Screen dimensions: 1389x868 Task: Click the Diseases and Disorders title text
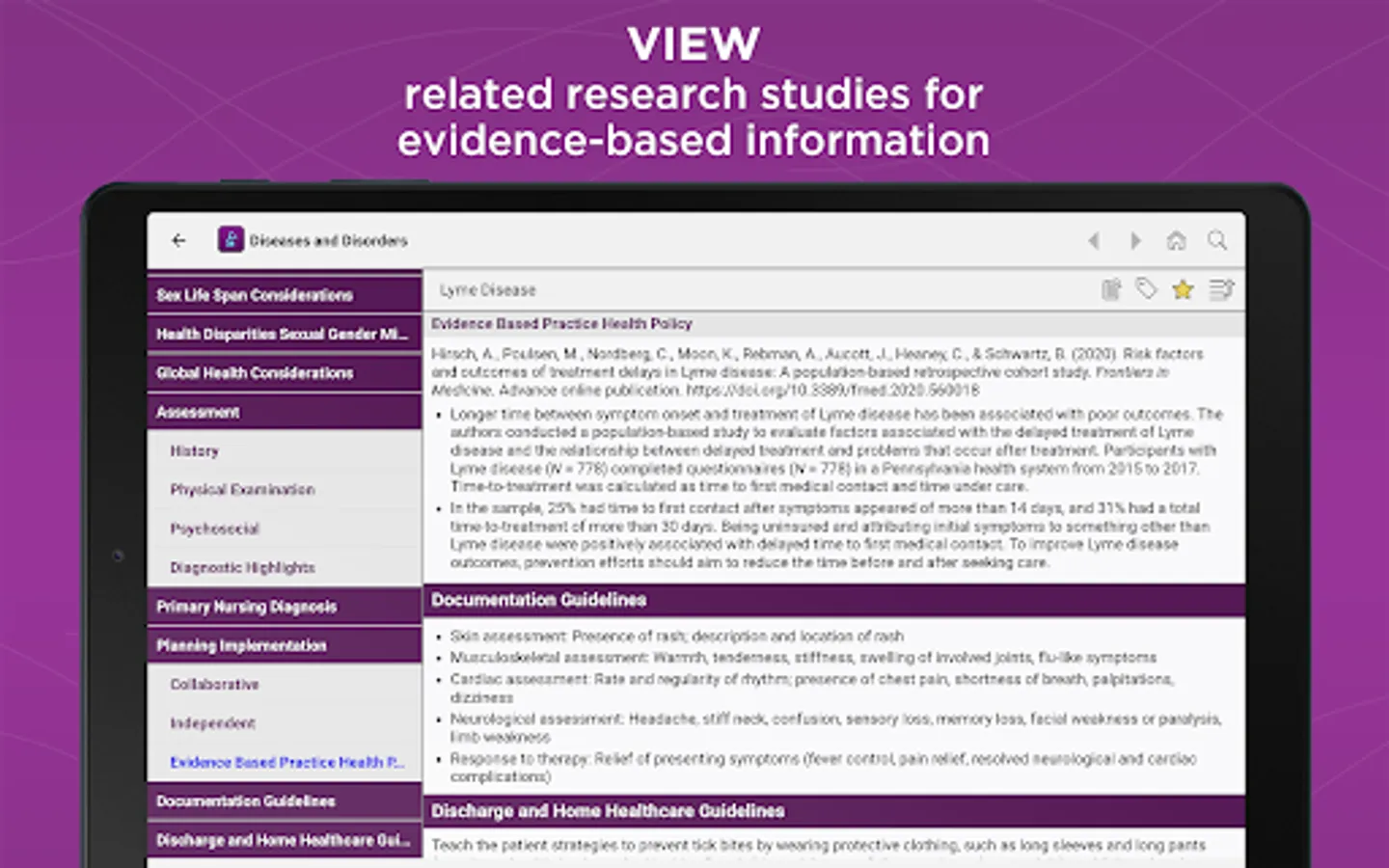(x=328, y=240)
